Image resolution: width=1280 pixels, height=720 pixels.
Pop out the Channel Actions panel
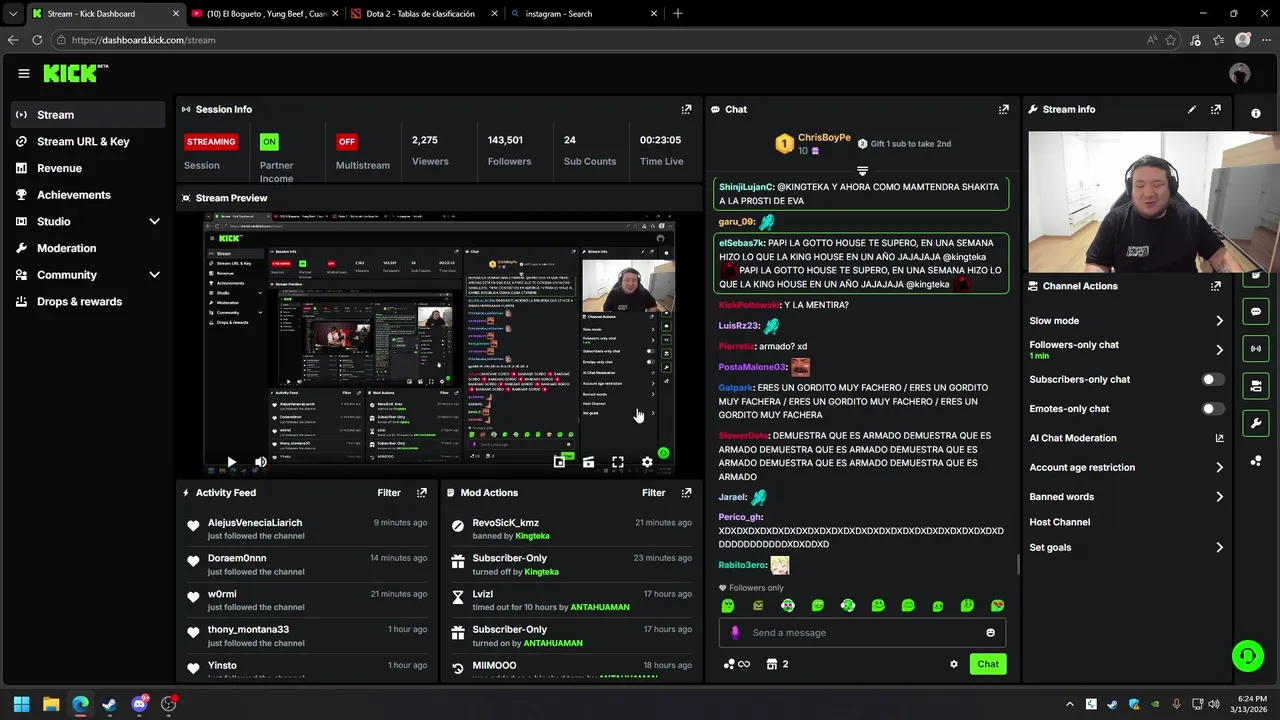(x=1216, y=286)
